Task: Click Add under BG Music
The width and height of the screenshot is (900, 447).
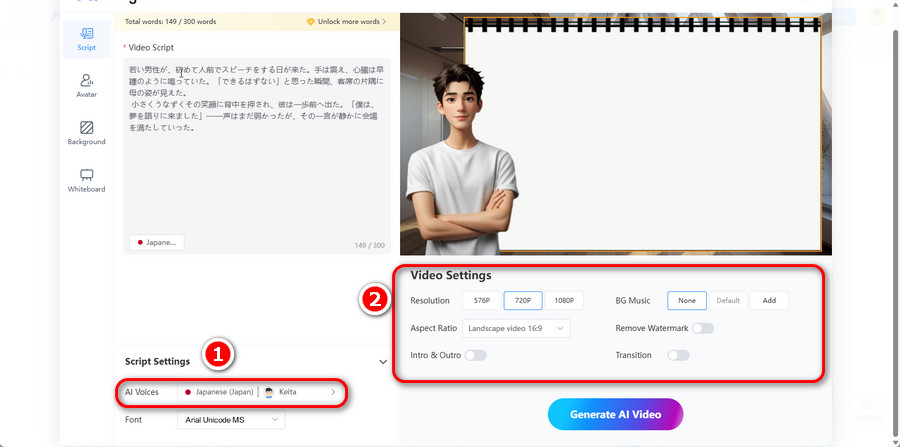Action: pyautogui.click(x=769, y=300)
